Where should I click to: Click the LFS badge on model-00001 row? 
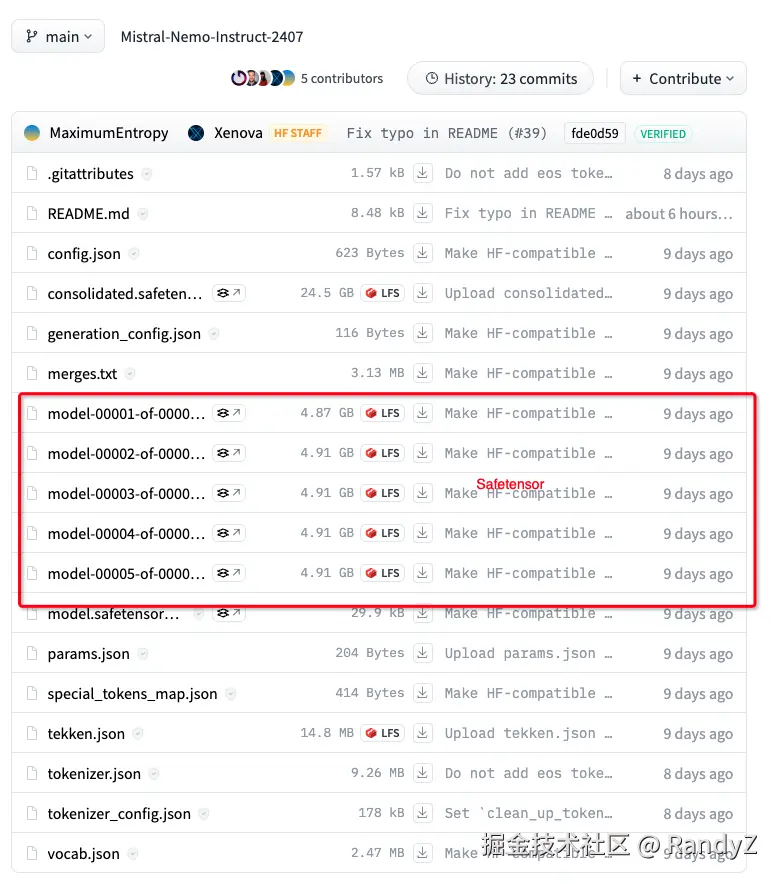(383, 413)
